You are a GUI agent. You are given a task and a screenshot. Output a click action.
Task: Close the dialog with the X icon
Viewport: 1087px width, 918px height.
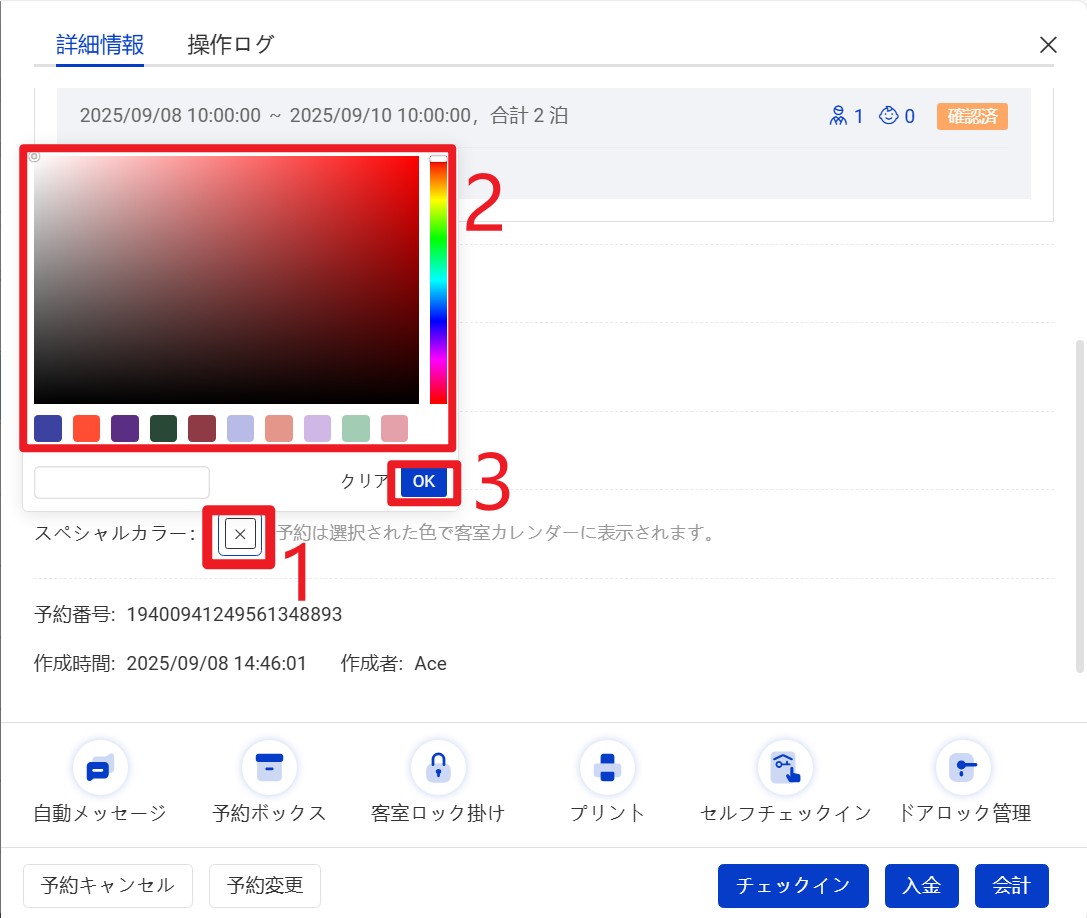pyautogui.click(x=1048, y=45)
